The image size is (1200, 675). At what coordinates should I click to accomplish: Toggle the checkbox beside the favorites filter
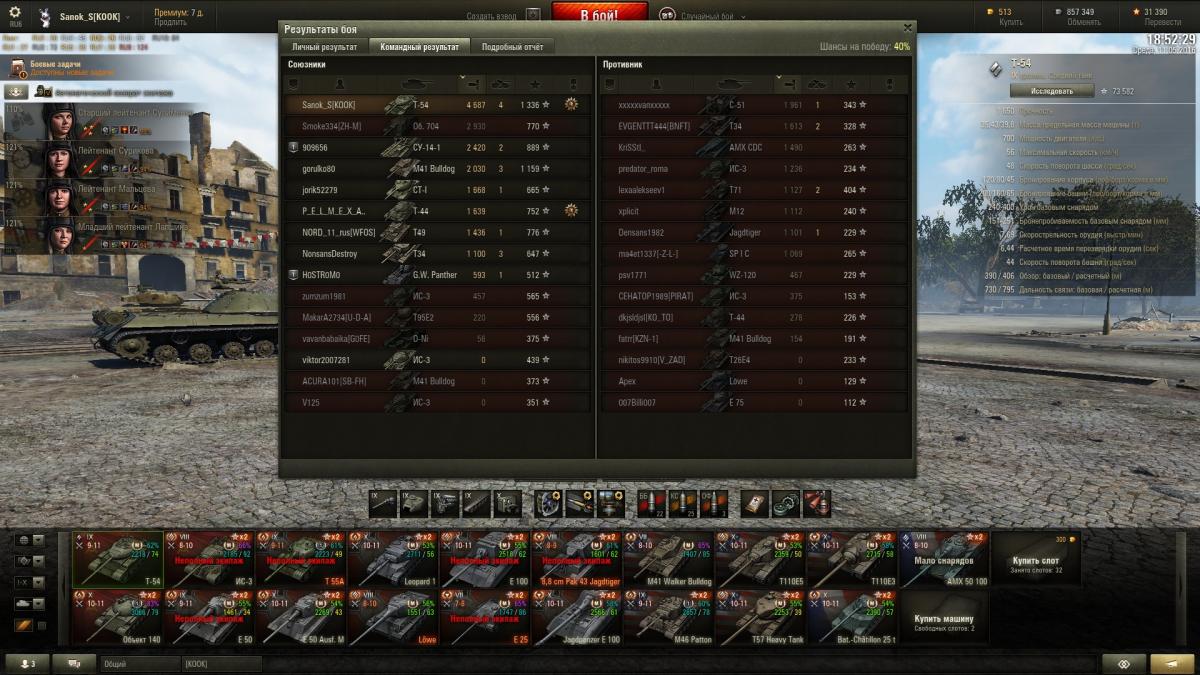click(x=40, y=625)
